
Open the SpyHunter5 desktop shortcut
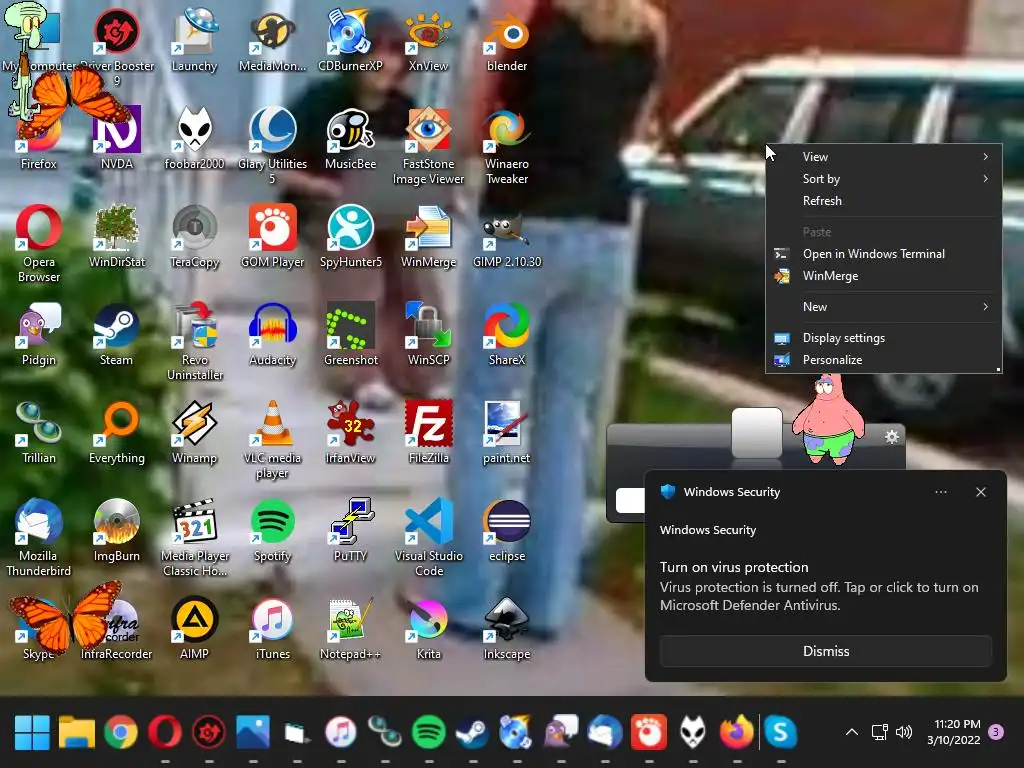point(350,235)
